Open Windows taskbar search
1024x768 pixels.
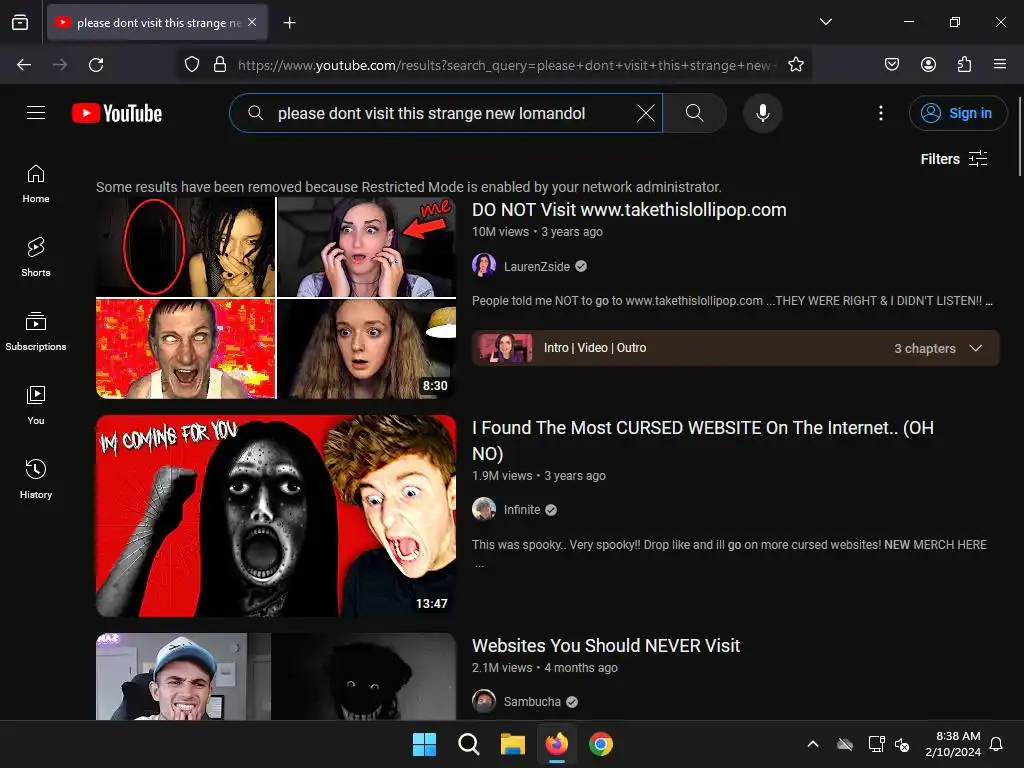pos(468,744)
